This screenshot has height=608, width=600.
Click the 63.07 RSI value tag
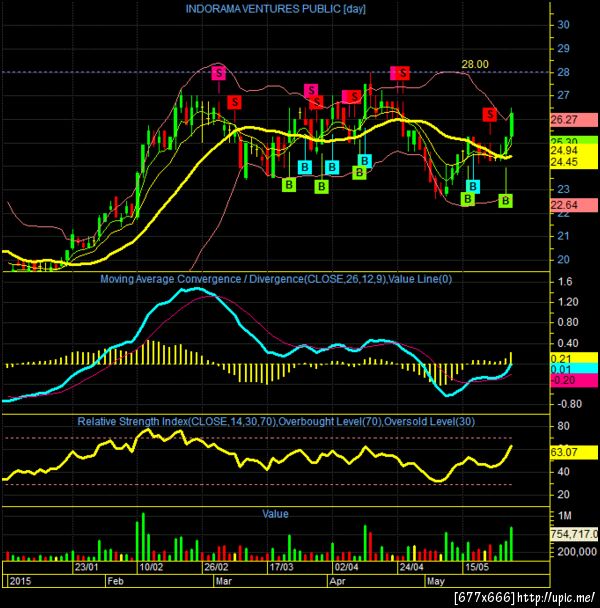(x=574, y=452)
